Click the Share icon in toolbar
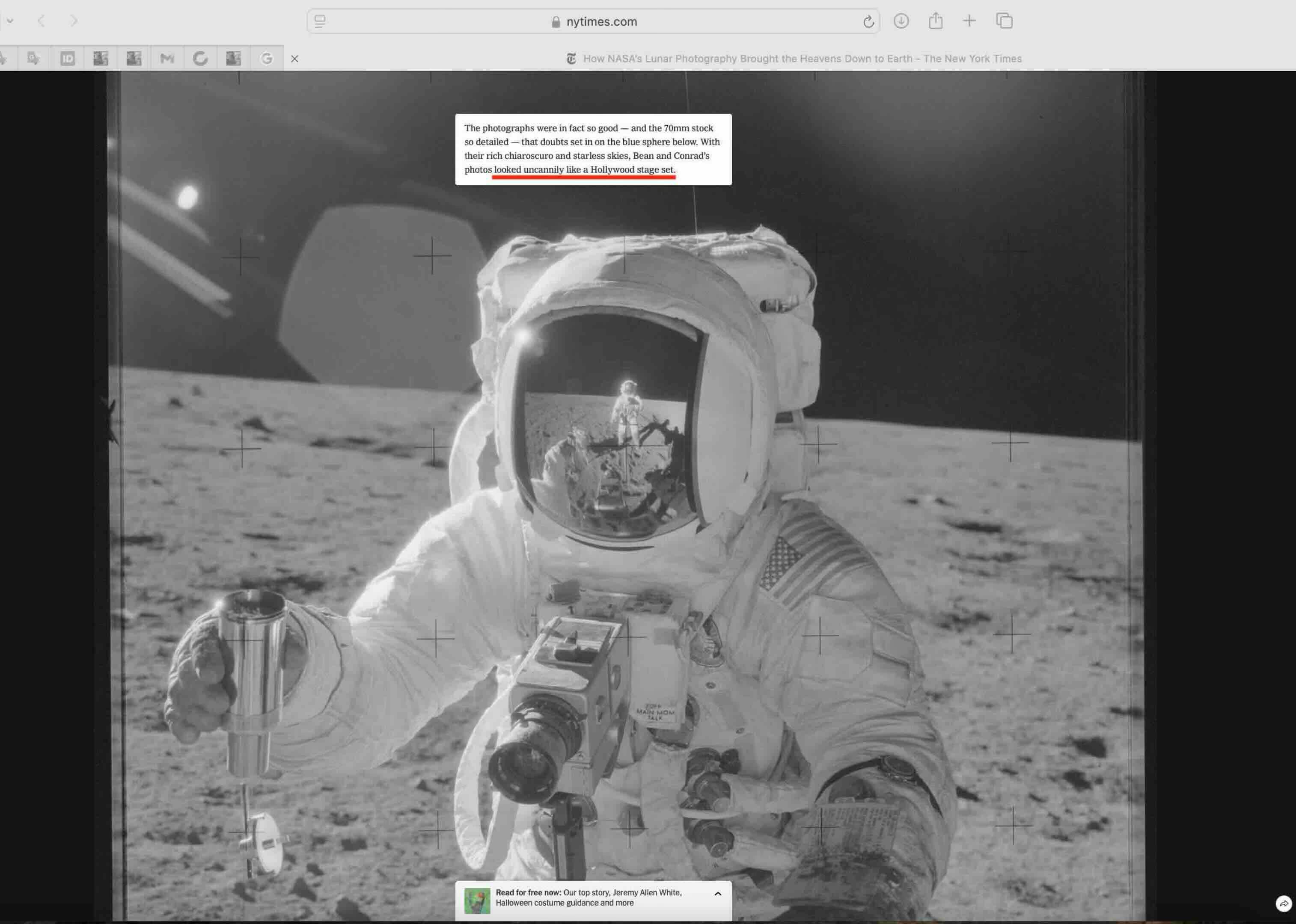Screen dimensions: 1296x924 [936, 22]
